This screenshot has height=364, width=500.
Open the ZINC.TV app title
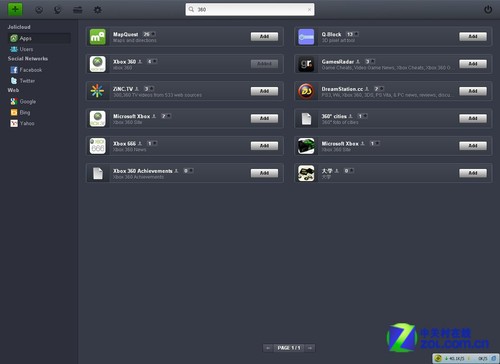point(123,89)
